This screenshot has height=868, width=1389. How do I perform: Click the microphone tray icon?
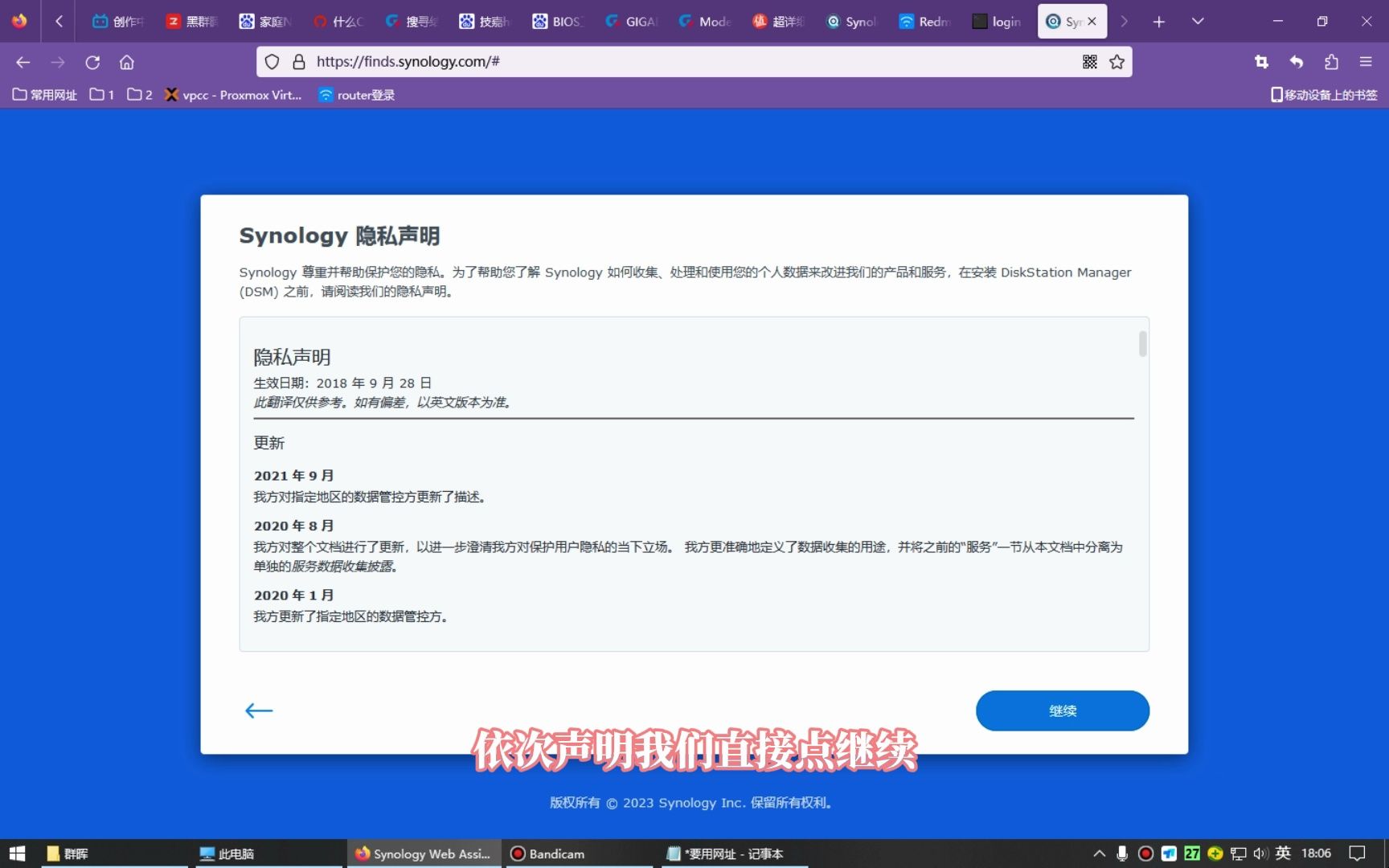tap(1122, 854)
